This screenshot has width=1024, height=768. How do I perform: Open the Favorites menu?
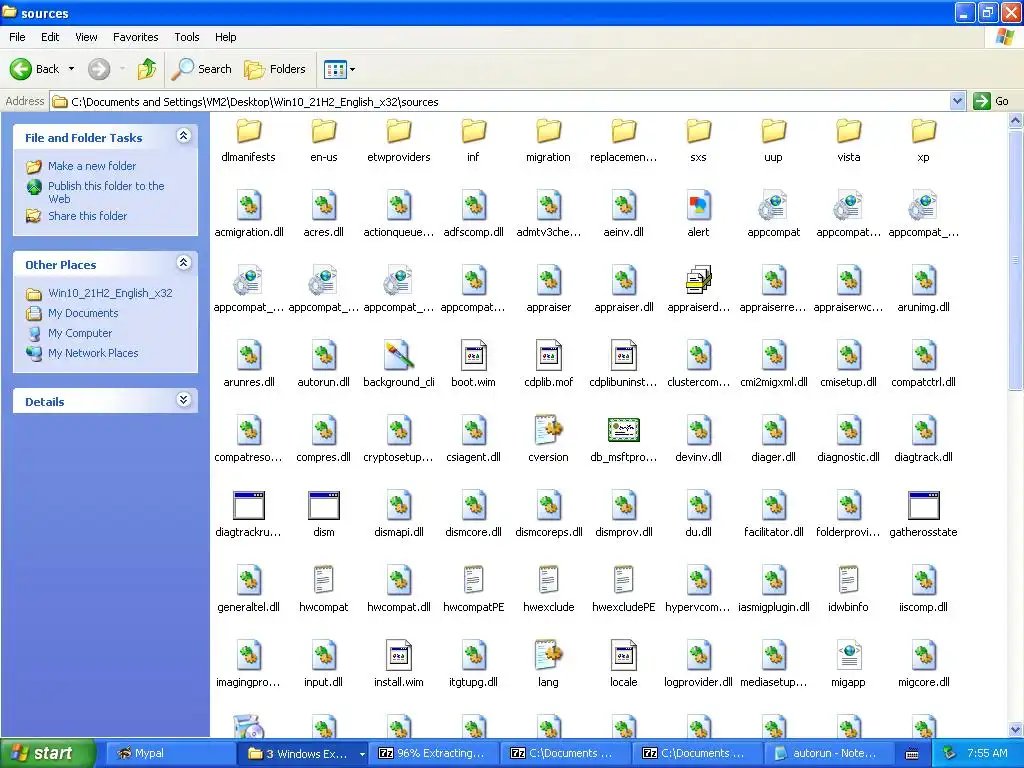pyautogui.click(x=135, y=37)
